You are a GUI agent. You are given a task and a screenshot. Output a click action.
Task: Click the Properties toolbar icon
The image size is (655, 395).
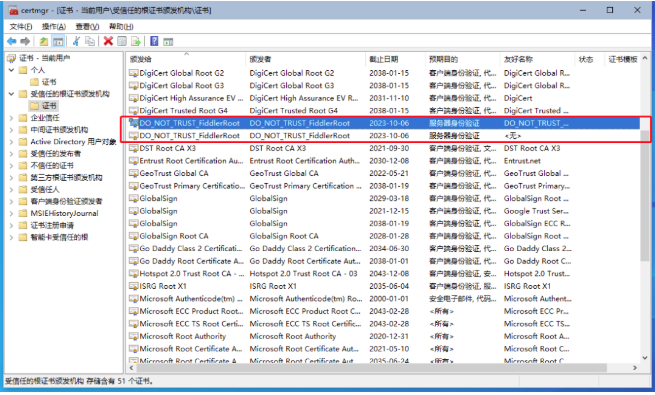coord(122,41)
